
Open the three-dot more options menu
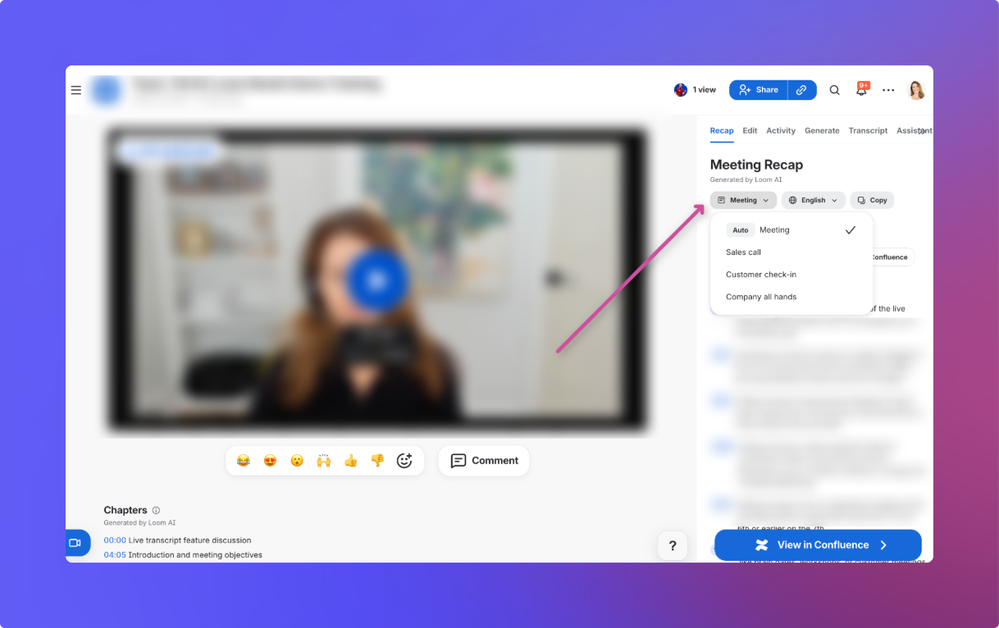(888, 90)
